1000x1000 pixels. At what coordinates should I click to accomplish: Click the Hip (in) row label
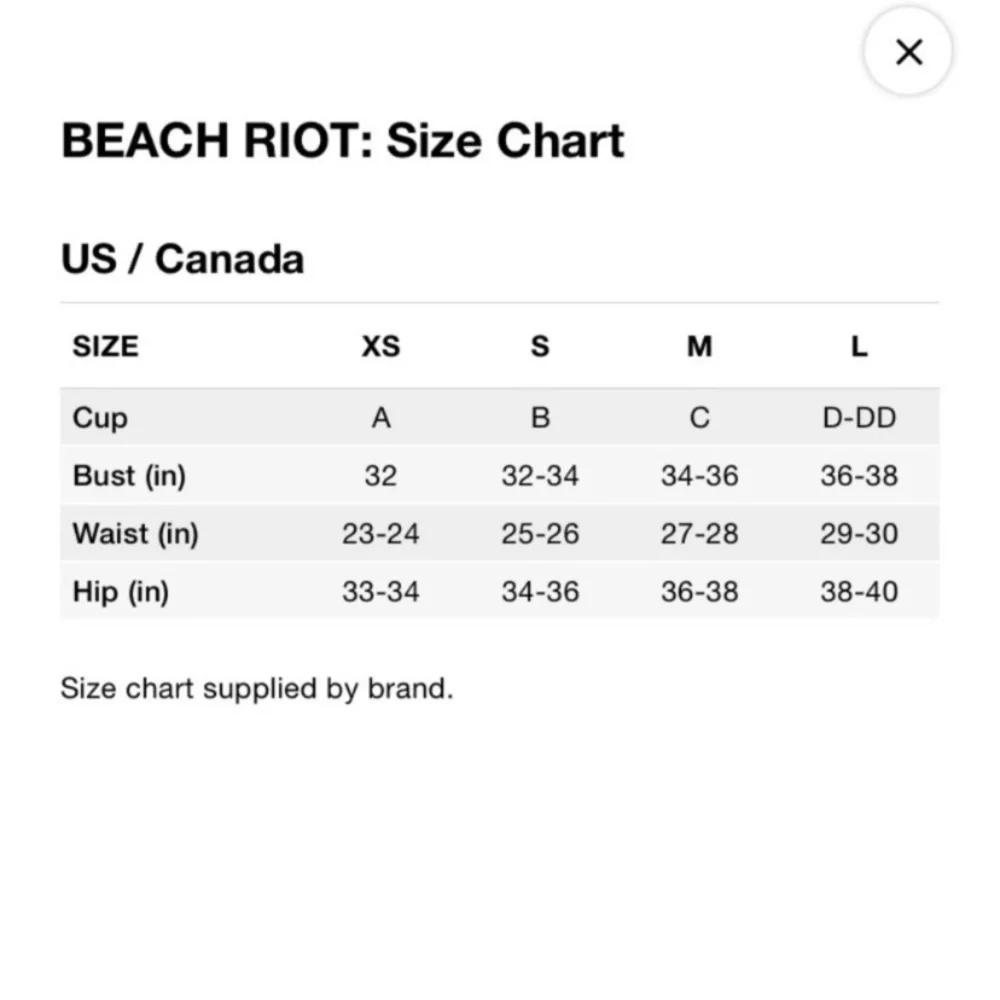coord(121,592)
